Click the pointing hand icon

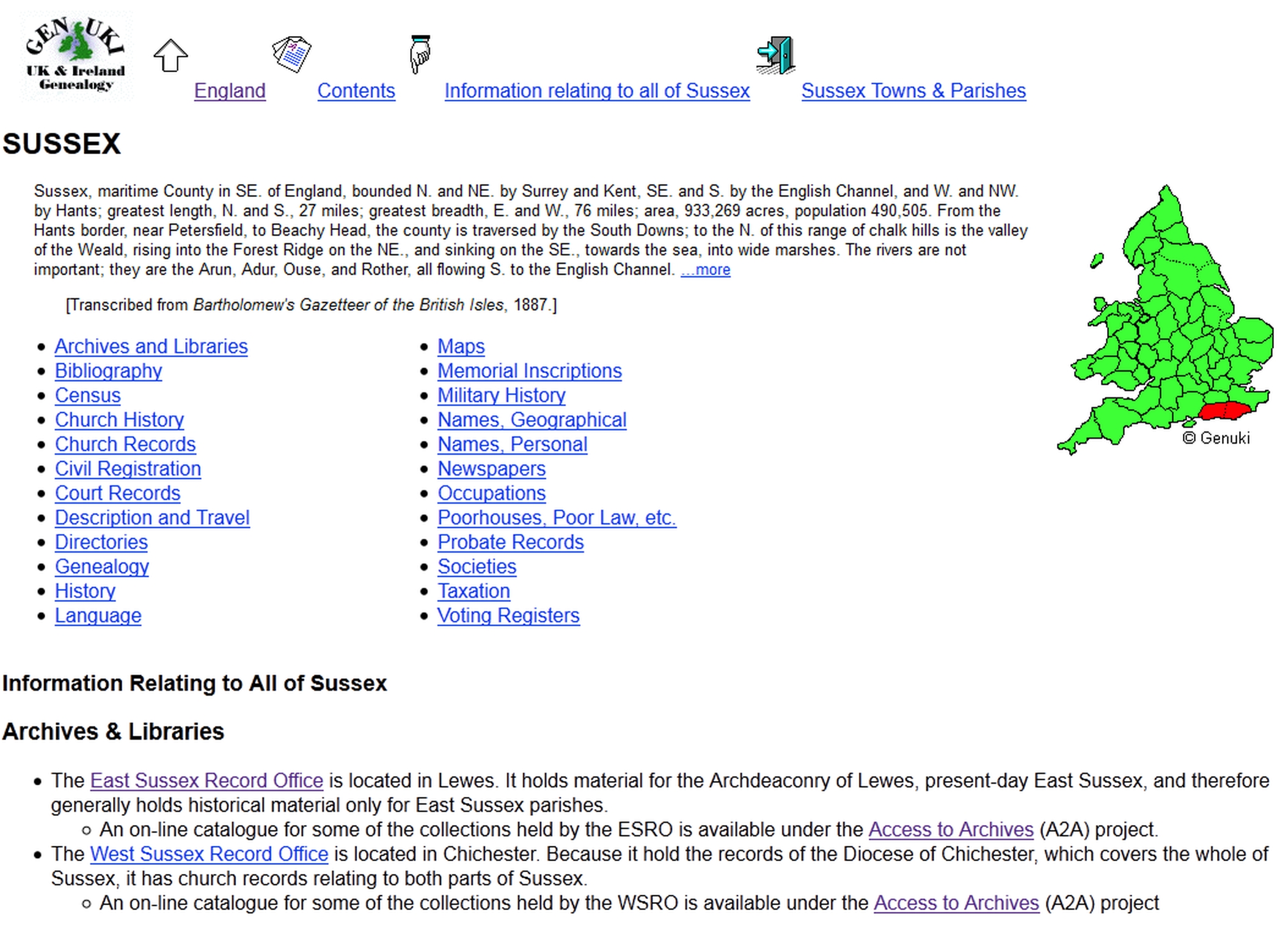point(420,54)
